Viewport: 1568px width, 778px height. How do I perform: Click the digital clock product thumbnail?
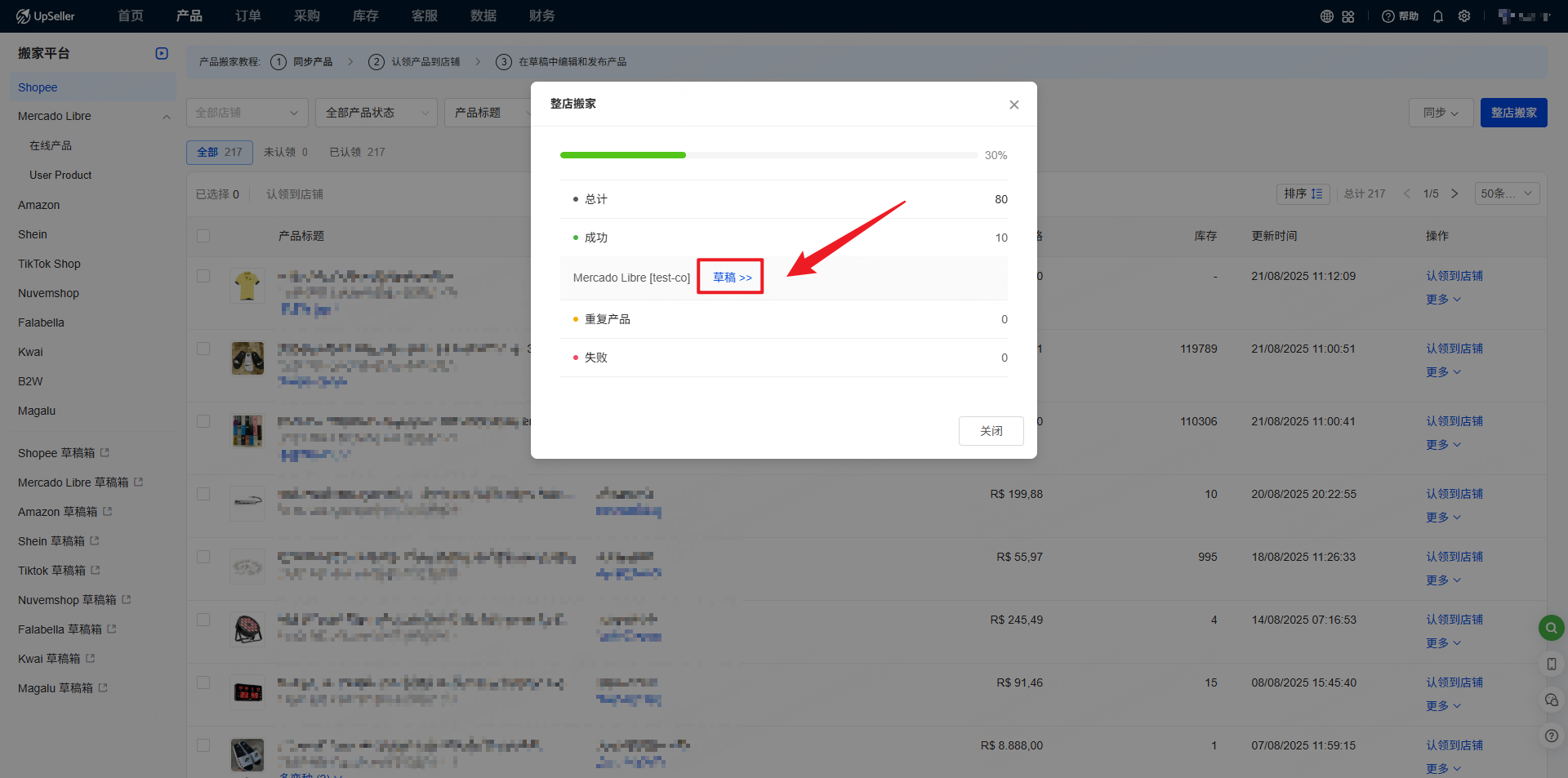[247, 692]
